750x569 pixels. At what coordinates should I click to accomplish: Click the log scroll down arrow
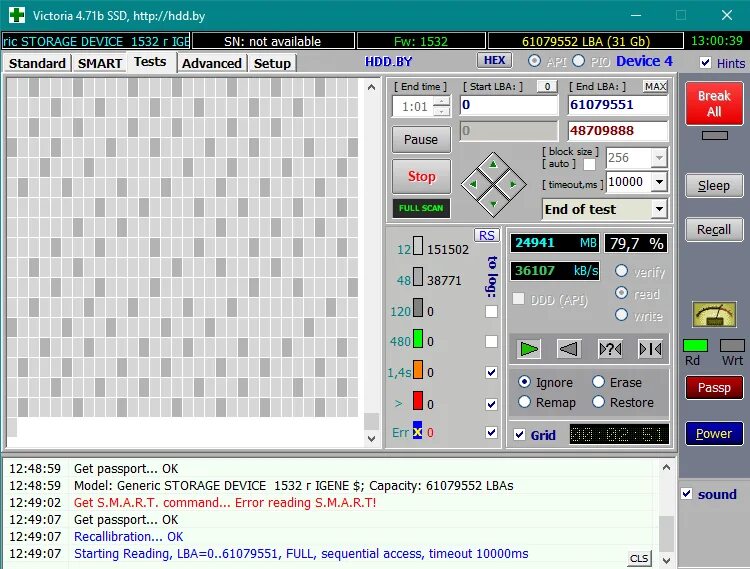pos(666,559)
